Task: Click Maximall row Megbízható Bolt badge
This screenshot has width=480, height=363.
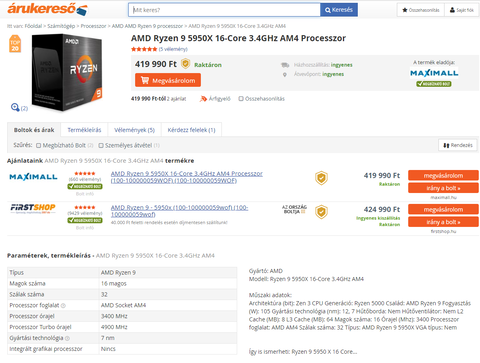Action: click(85, 186)
